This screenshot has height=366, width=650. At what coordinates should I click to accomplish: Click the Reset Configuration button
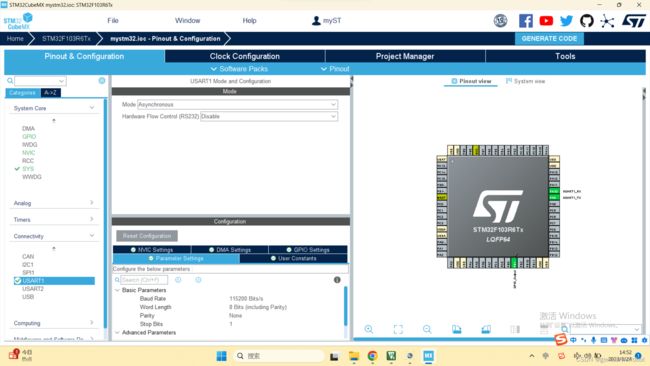(147, 236)
